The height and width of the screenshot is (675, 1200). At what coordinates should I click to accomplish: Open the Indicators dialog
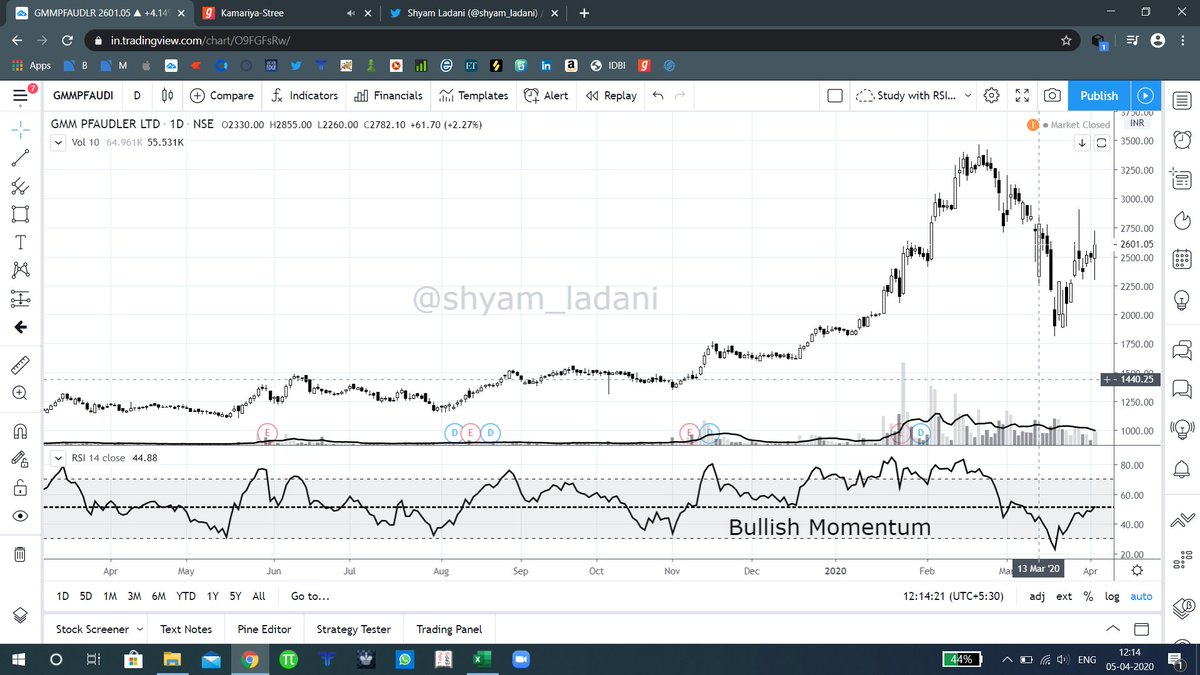coord(304,96)
